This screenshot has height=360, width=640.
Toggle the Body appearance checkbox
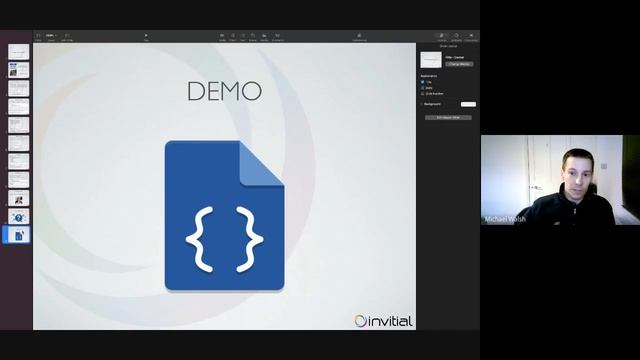coord(422,88)
